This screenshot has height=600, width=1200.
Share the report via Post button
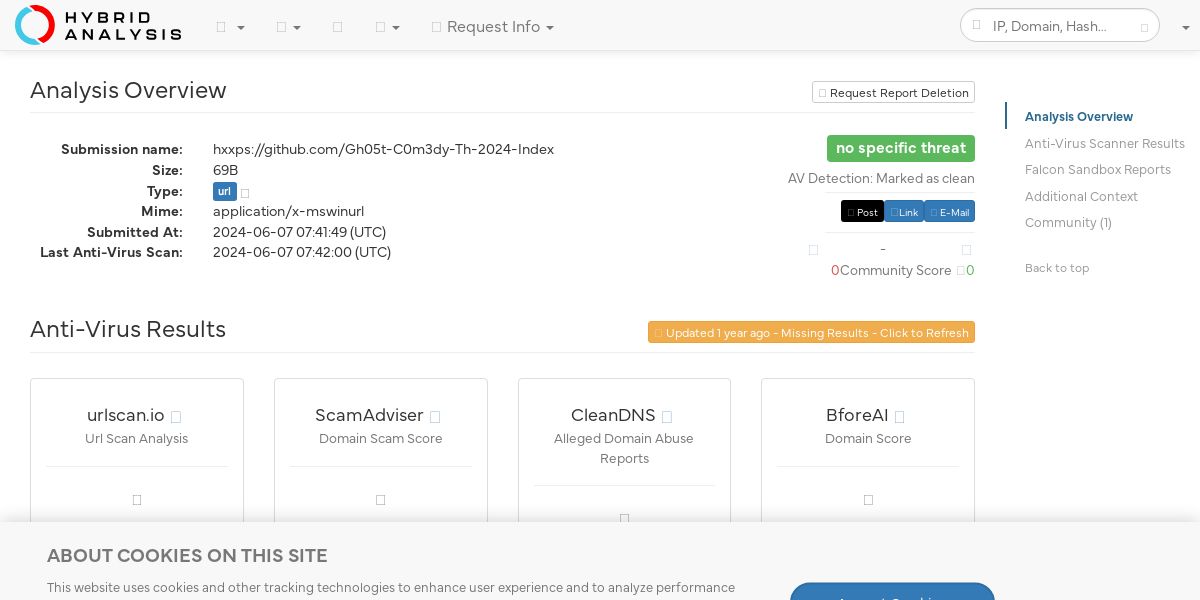[x=862, y=212]
